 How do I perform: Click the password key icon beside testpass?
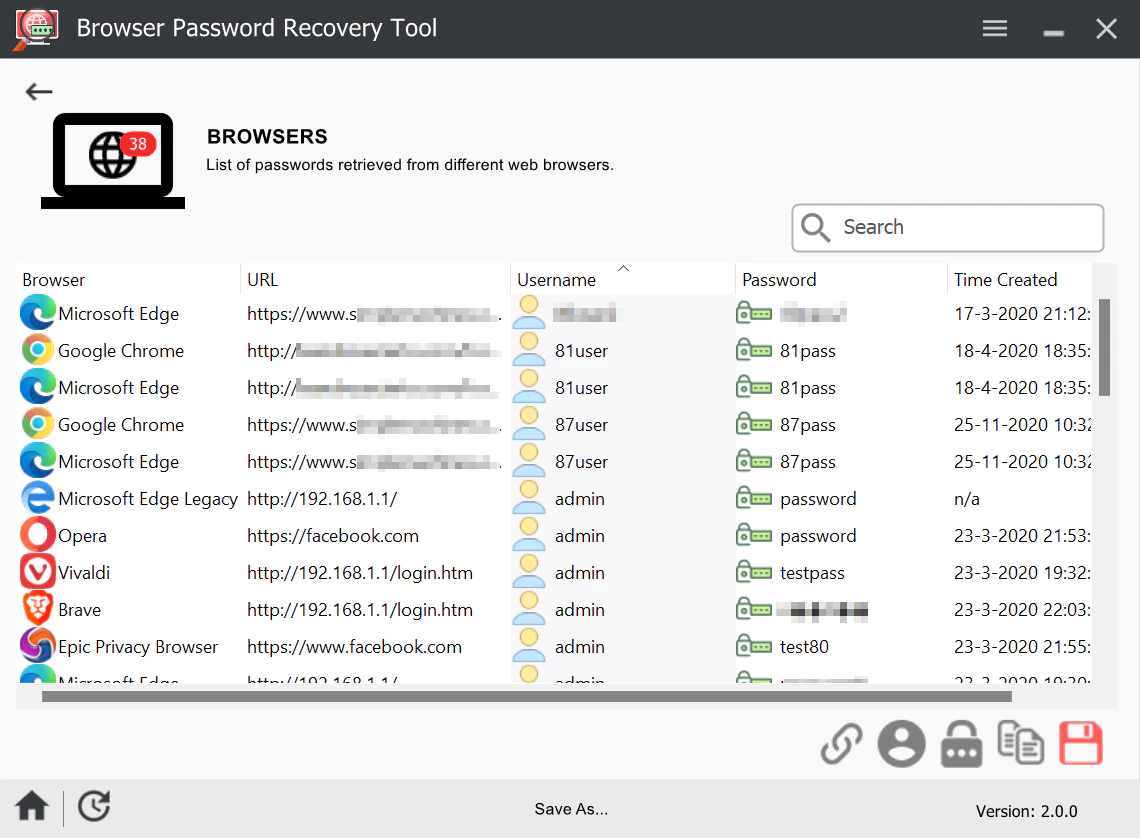point(754,572)
